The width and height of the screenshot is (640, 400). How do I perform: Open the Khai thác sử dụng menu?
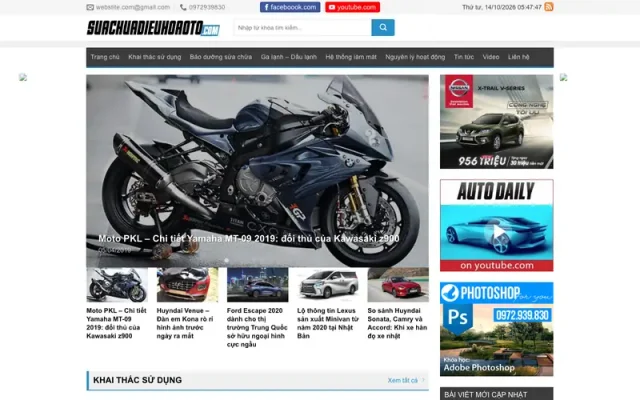click(155, 57)
